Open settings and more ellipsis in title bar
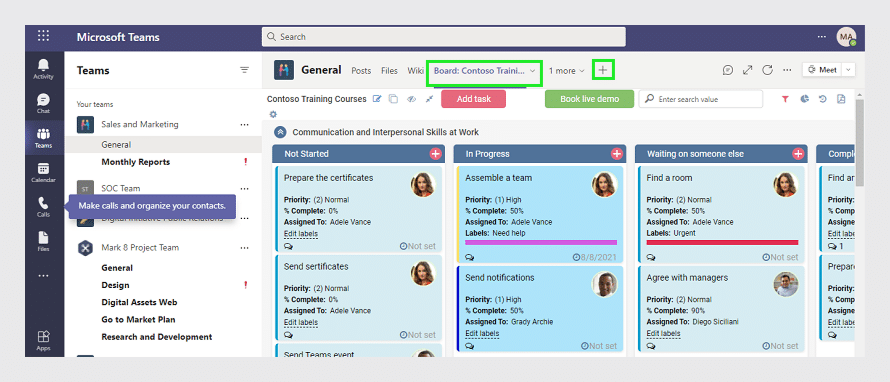This screenshot has height=382, width=890. 822,36
